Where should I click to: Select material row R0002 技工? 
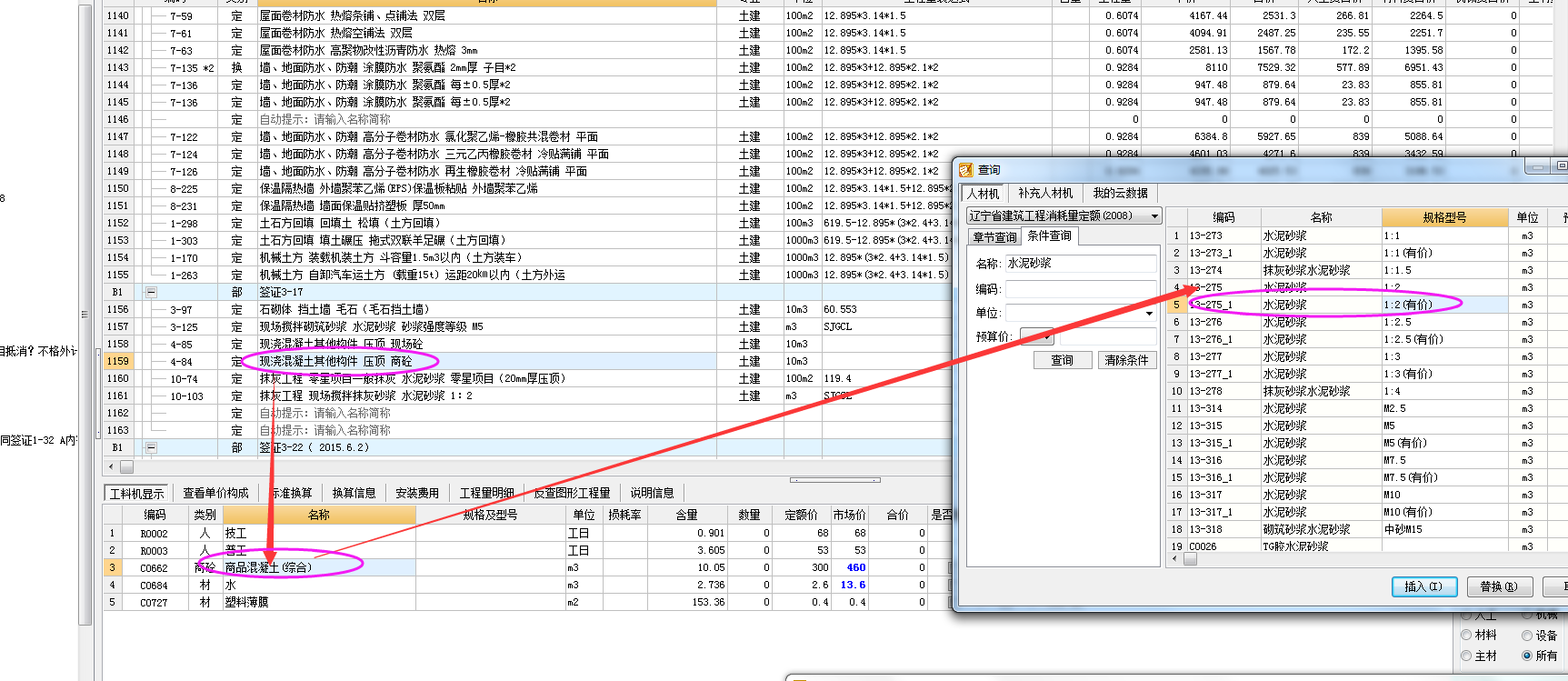click(527, 533)
